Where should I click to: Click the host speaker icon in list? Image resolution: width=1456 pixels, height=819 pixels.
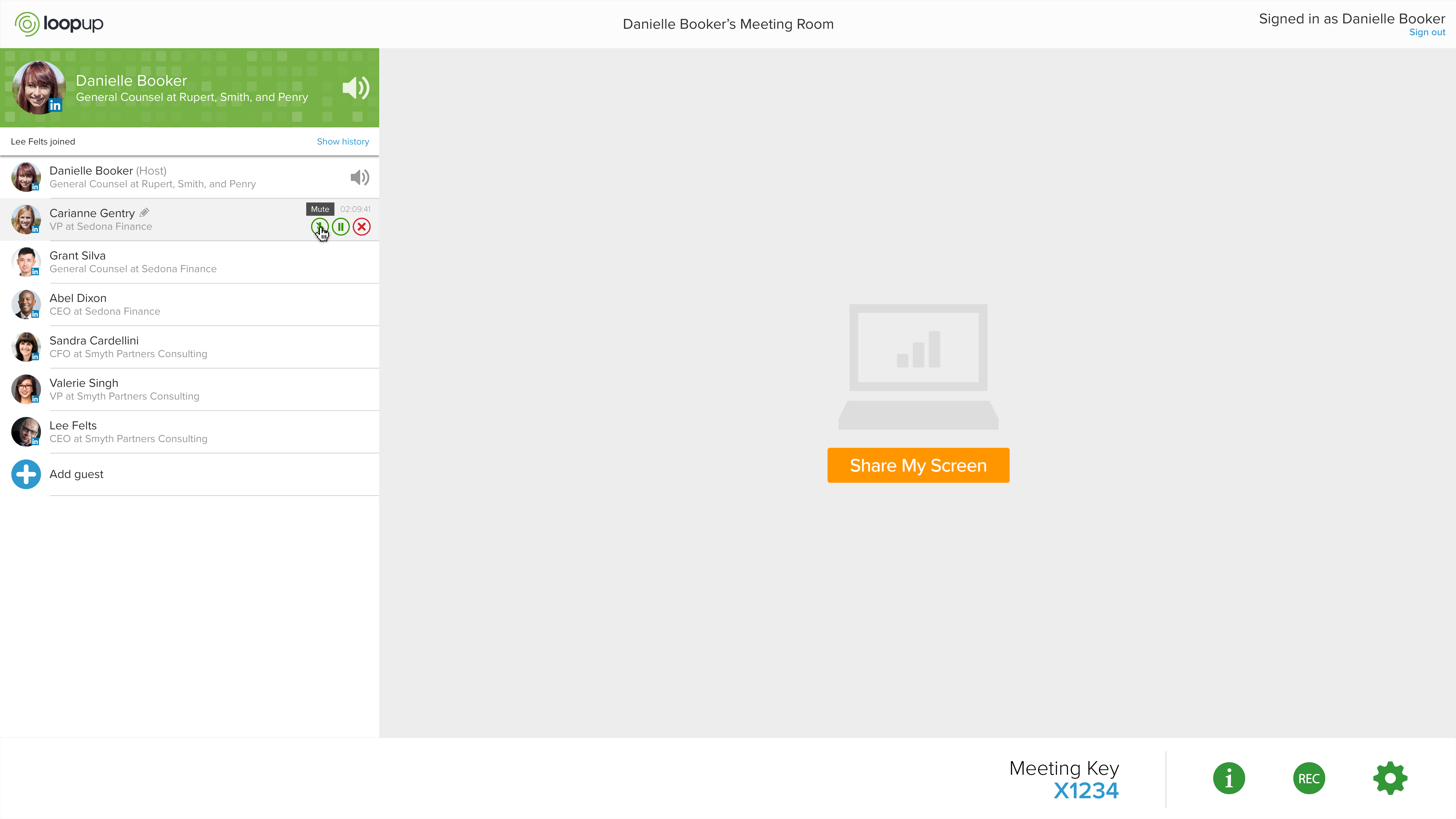pos(359,177)
